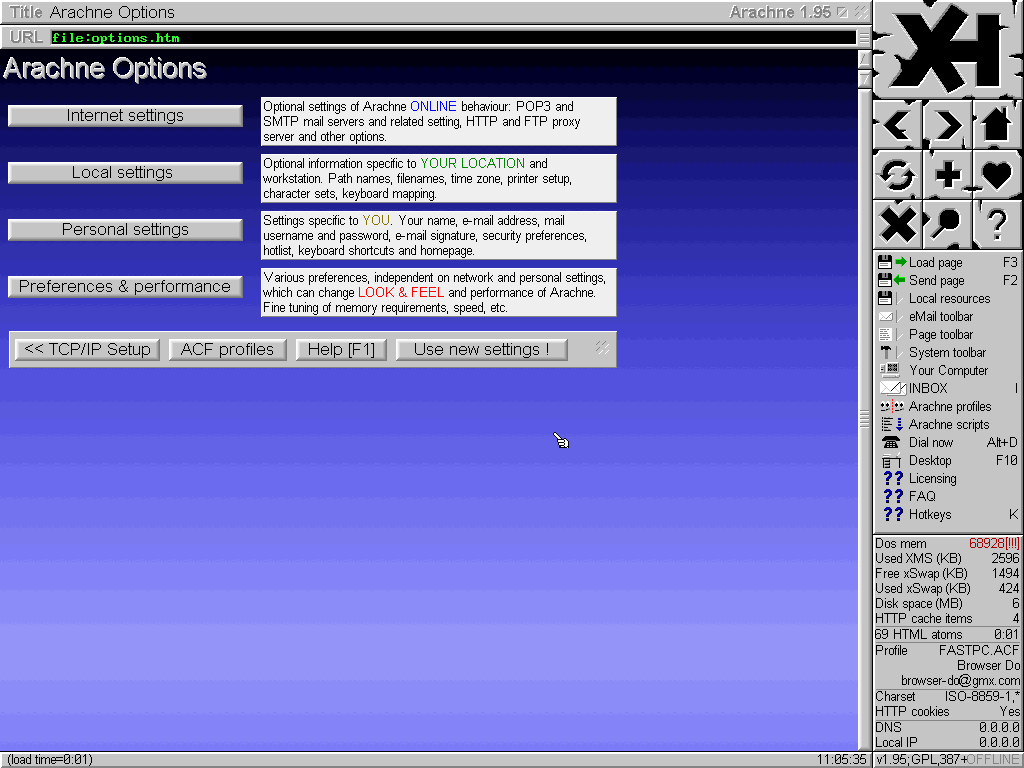Click the Charset ISO-8859-1 entry
This screenshot has height=768, width=1024.
(948, 697)
